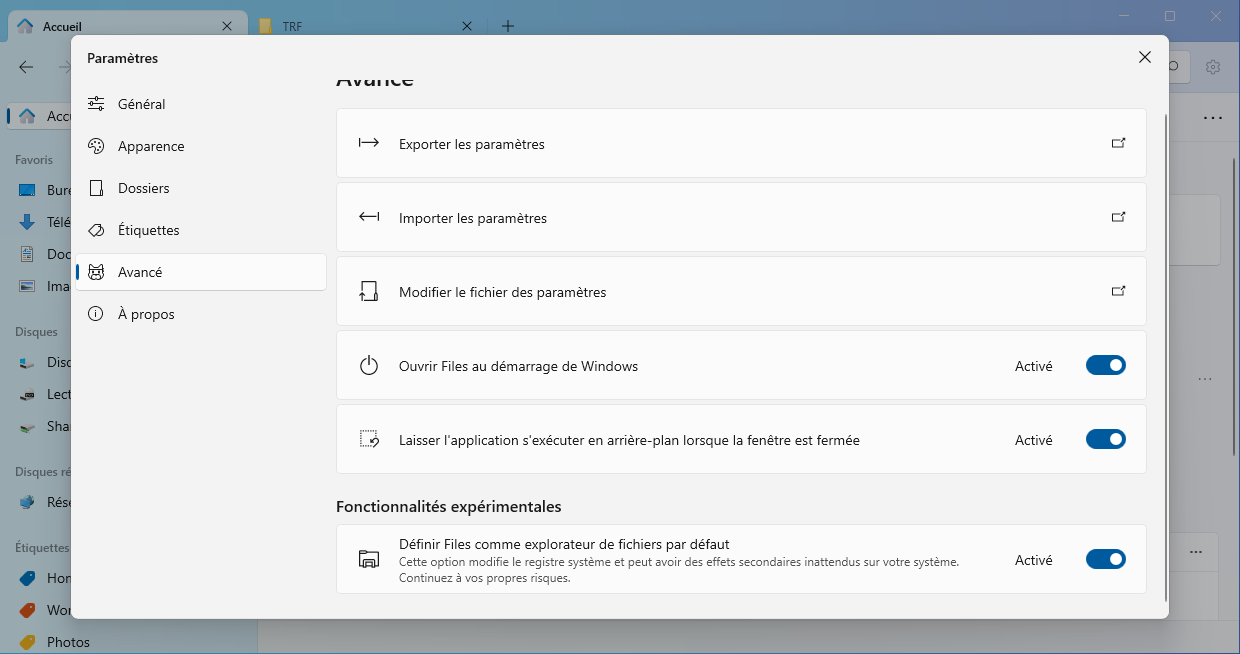Close the Paramètres dialog
1240x654 pixels.
pos(1145,58)
